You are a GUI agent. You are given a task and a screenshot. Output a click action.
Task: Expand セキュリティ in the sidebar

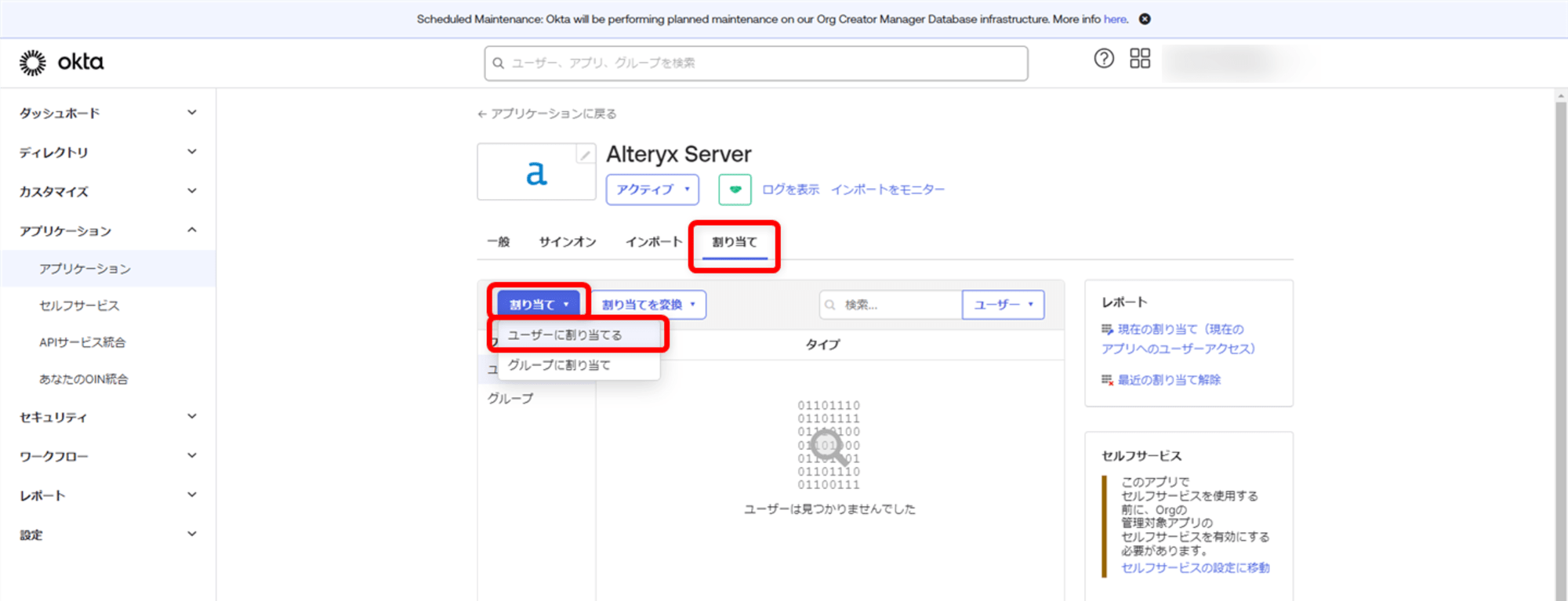(x=108, y=417)
